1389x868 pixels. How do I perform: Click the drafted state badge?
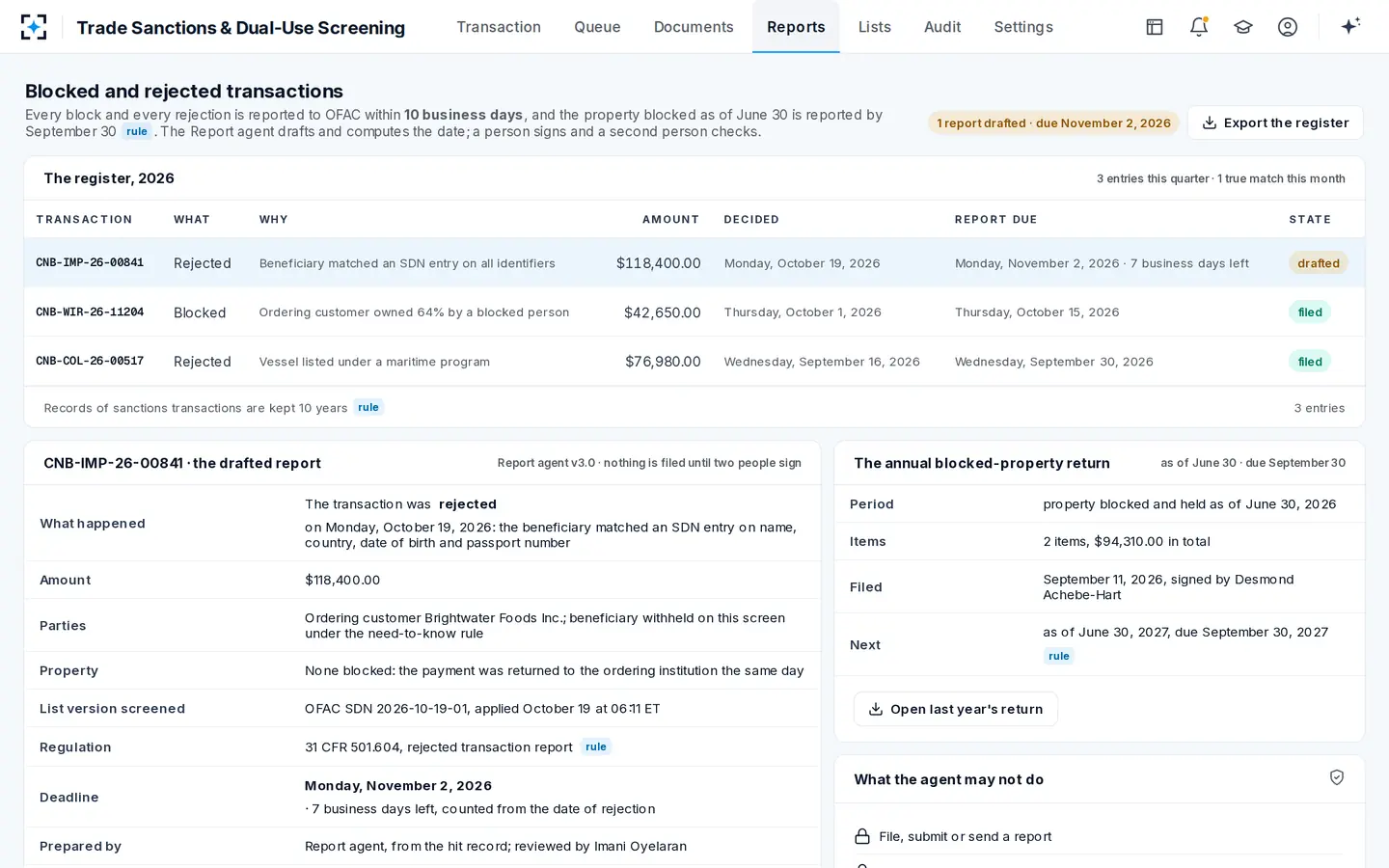[1318, 262]
